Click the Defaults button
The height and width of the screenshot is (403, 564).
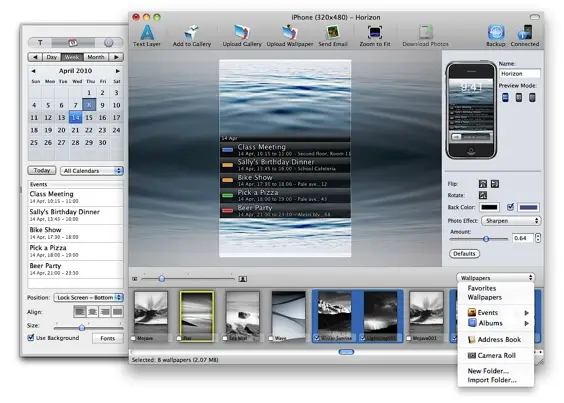click(x=464, y=254)
